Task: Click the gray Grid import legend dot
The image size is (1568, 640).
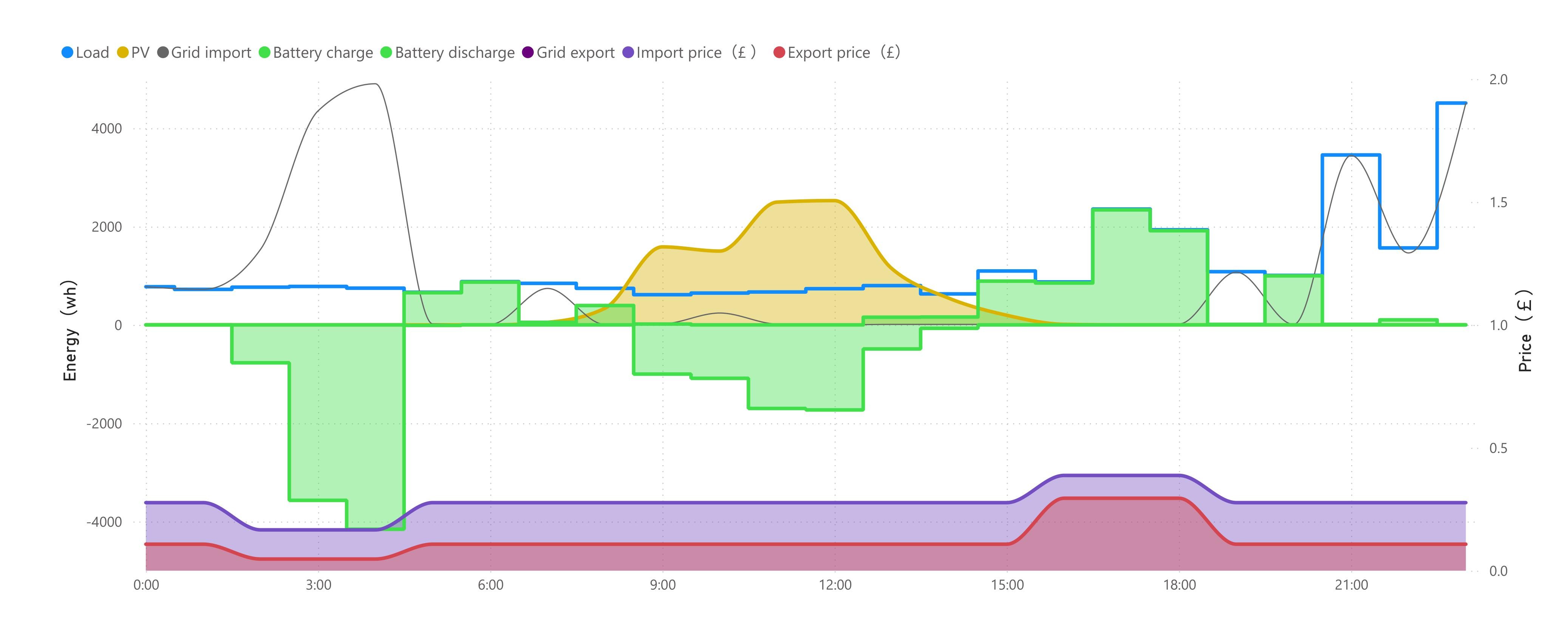Action: coord(162,53)
